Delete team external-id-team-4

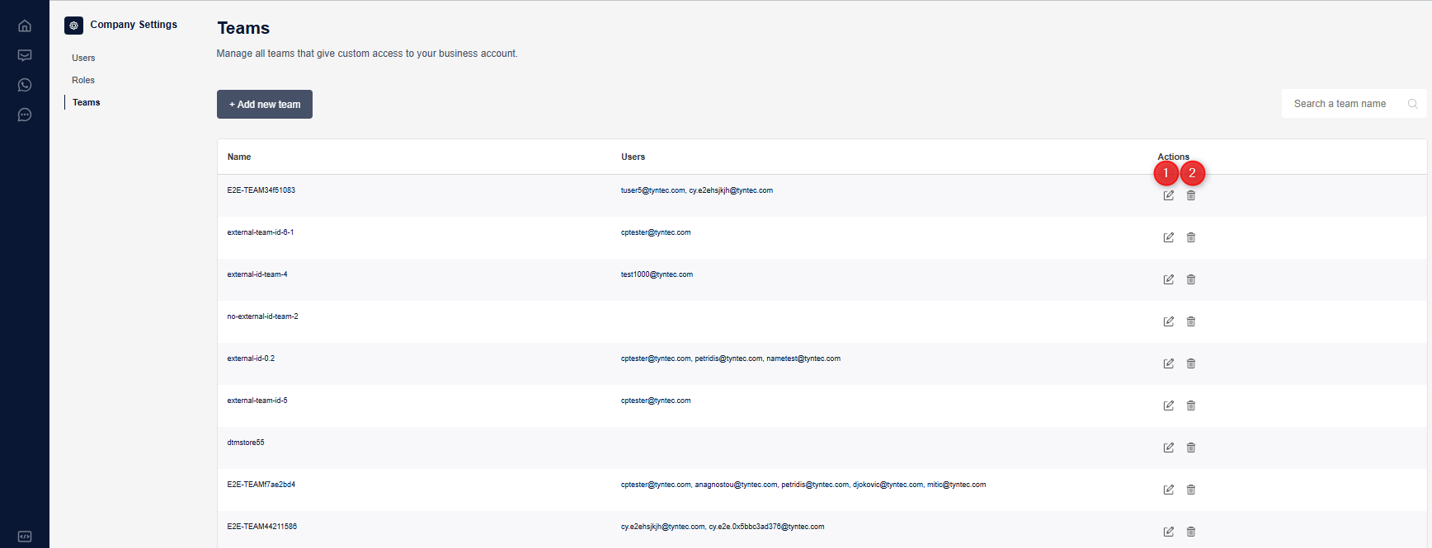point(1191,279)
